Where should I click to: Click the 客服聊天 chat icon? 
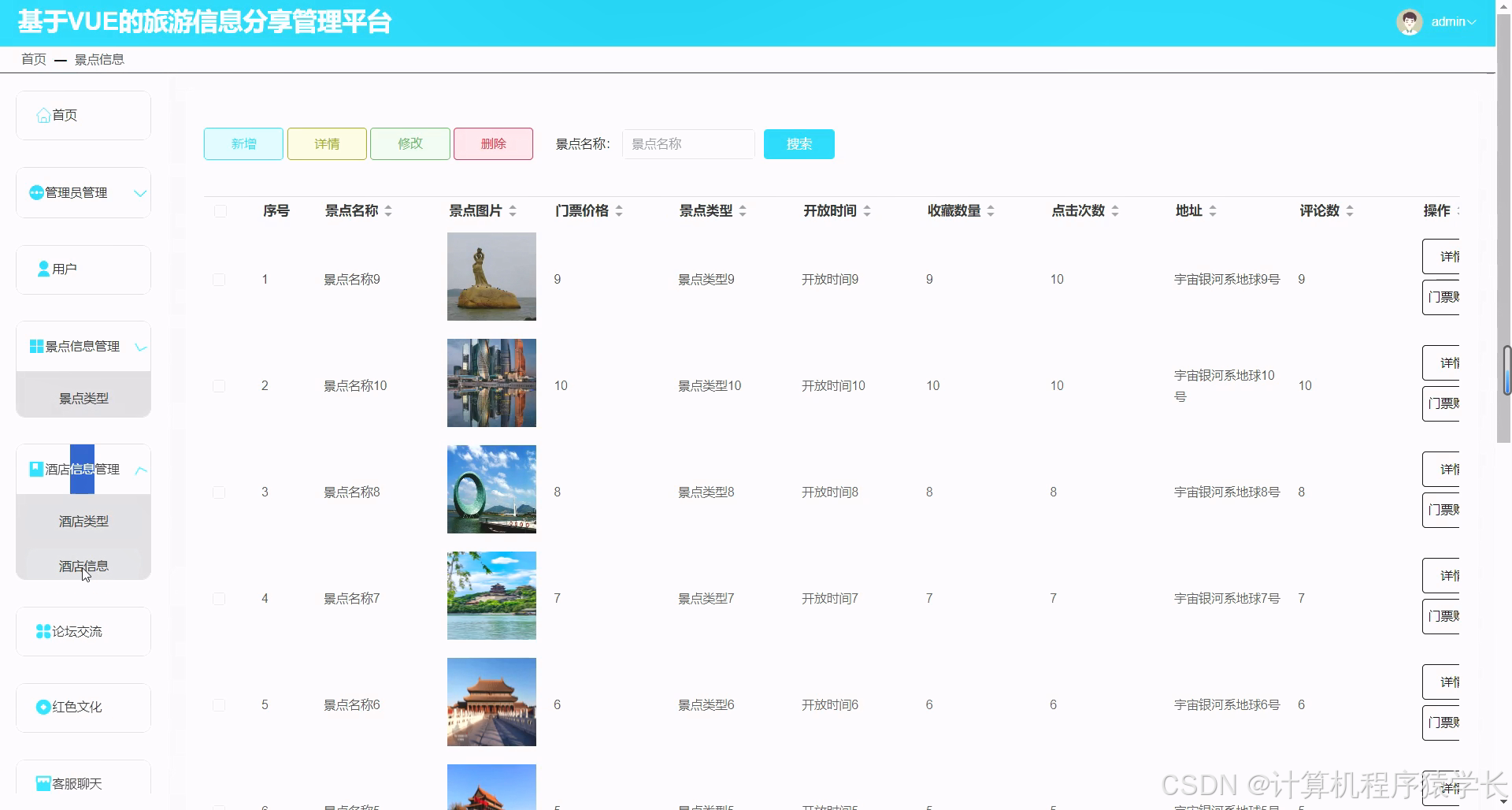pyautogui.click(x=43, y=782)
